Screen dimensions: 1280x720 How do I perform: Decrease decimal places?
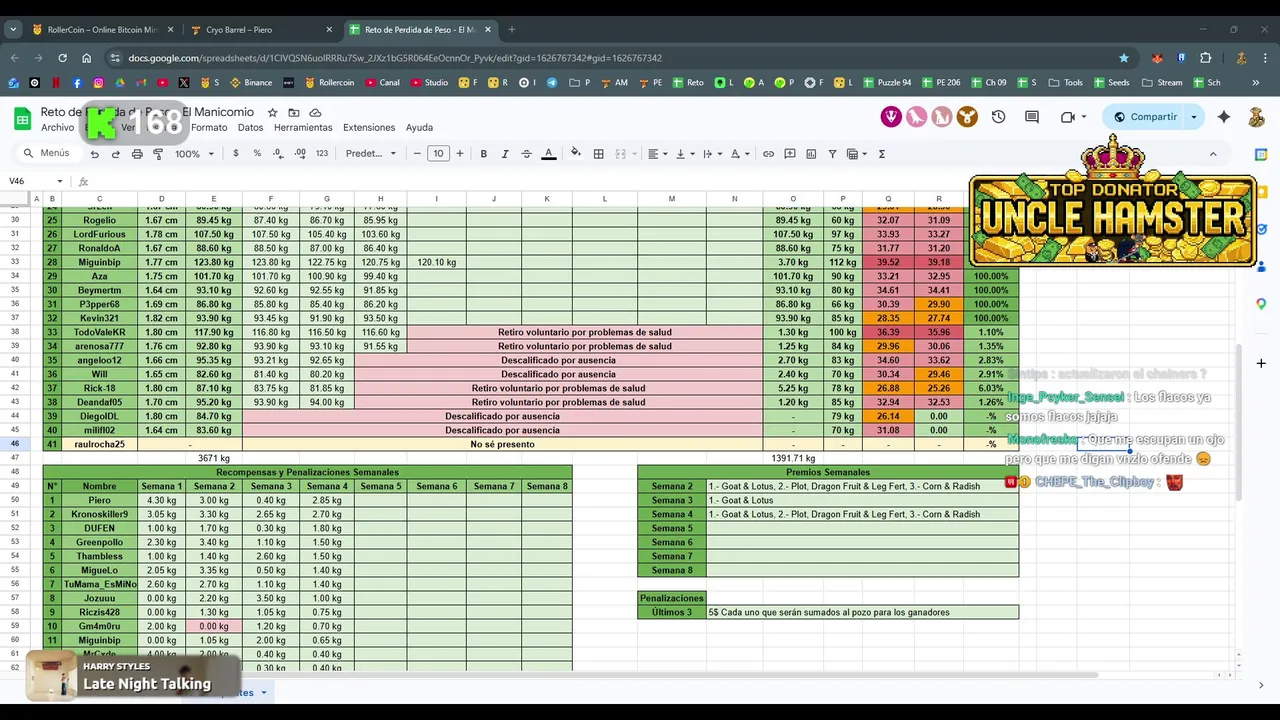279,154
